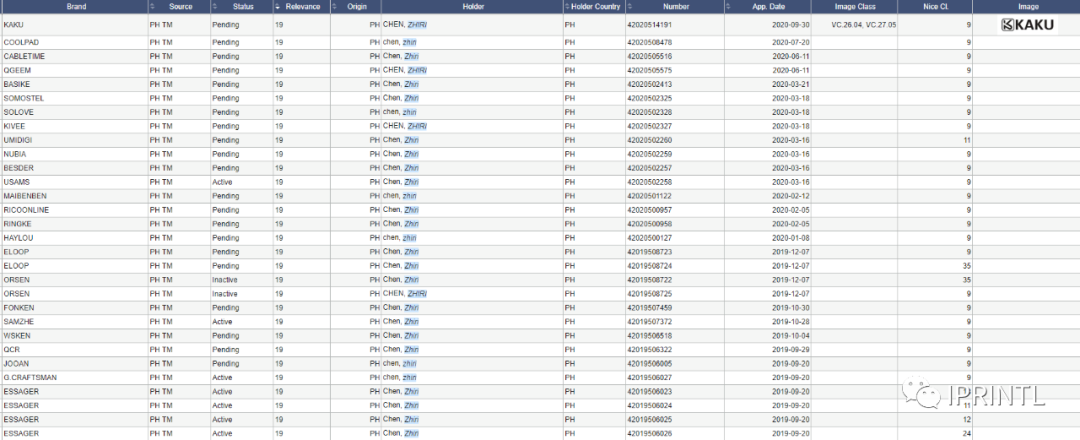Click the Source column header label
The width and height of the screenshot is (1080, 440).
[x=180, y=6]
